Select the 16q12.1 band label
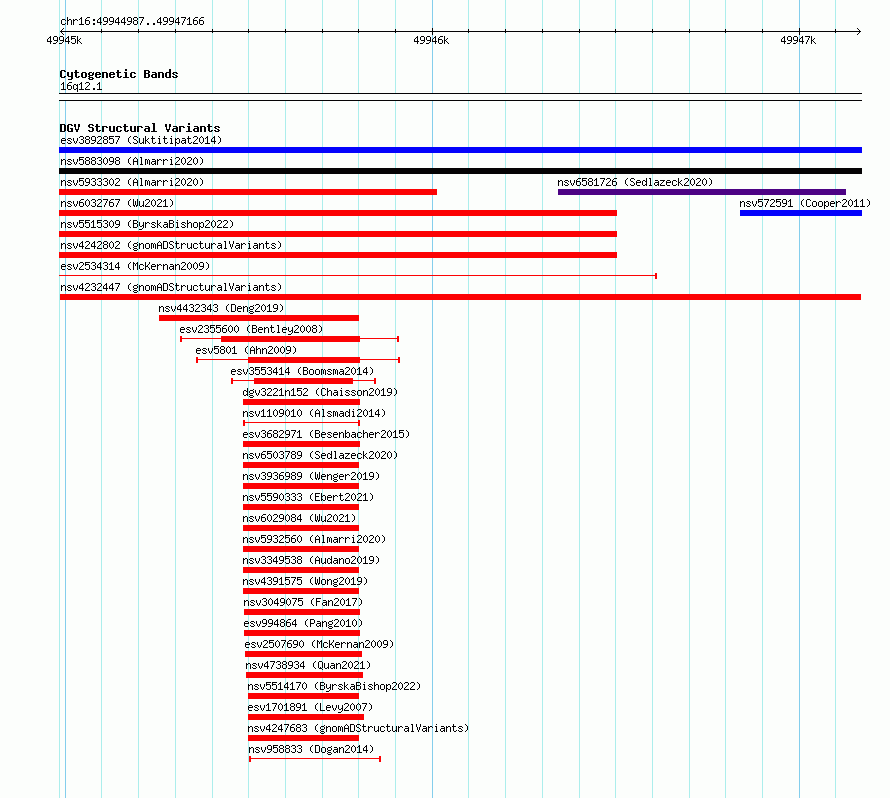The image size is (890, 798). pyautogui.click(x=81, y=86)
